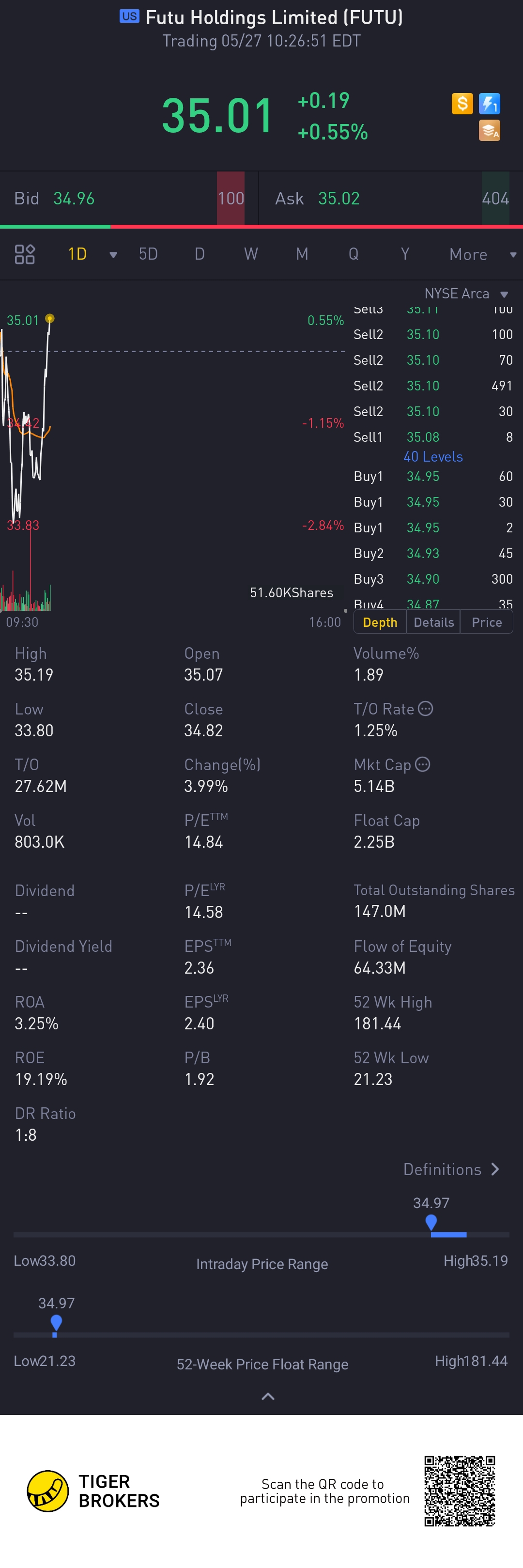The image size is (523, 1568).
Task: Switch to the Q quarterly chart tab
Action: 353,254
